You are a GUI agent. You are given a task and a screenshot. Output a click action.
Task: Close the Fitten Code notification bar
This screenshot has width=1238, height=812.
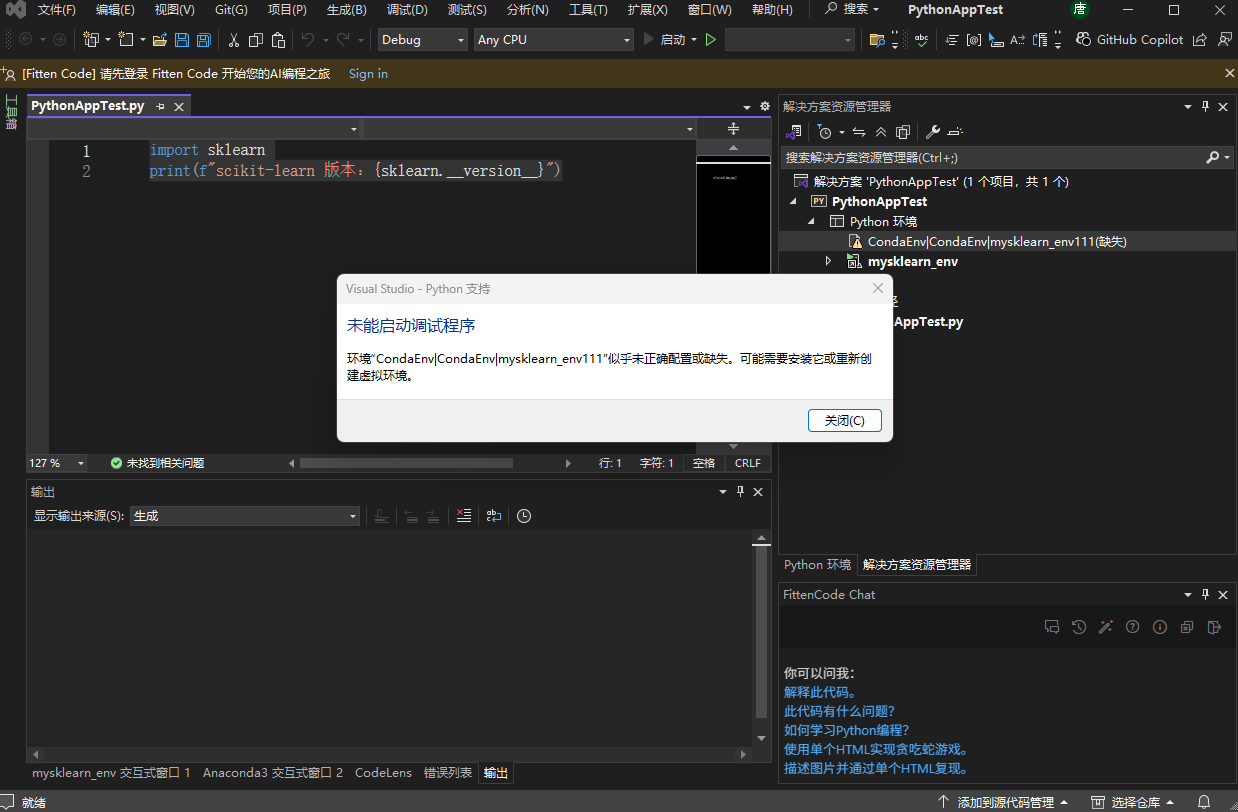(x=1230, y=73)
